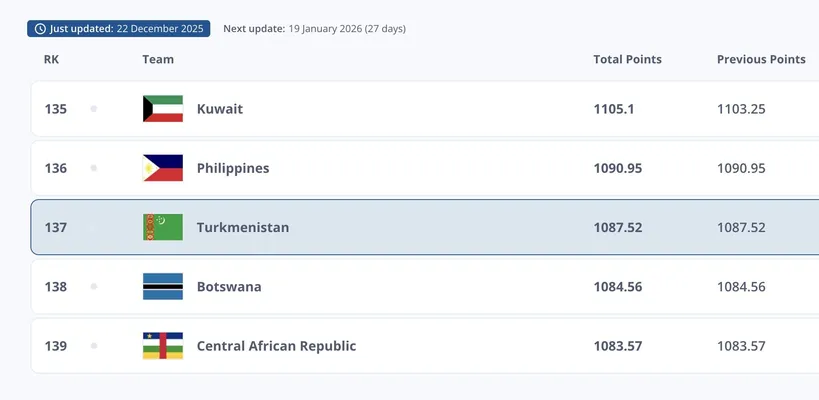Screen dimensions: 819x400
Task: Open the Philippines team link
Action: click(x=232, y=168)
